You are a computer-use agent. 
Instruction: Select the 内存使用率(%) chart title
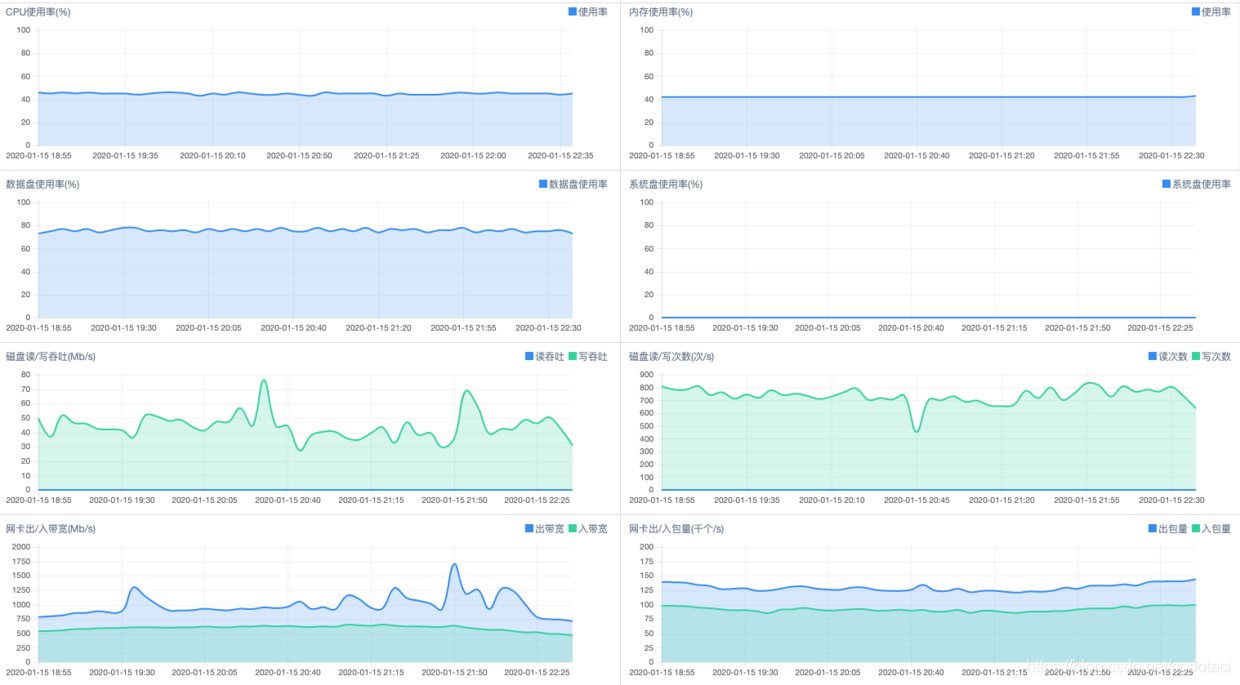[661, 12]
